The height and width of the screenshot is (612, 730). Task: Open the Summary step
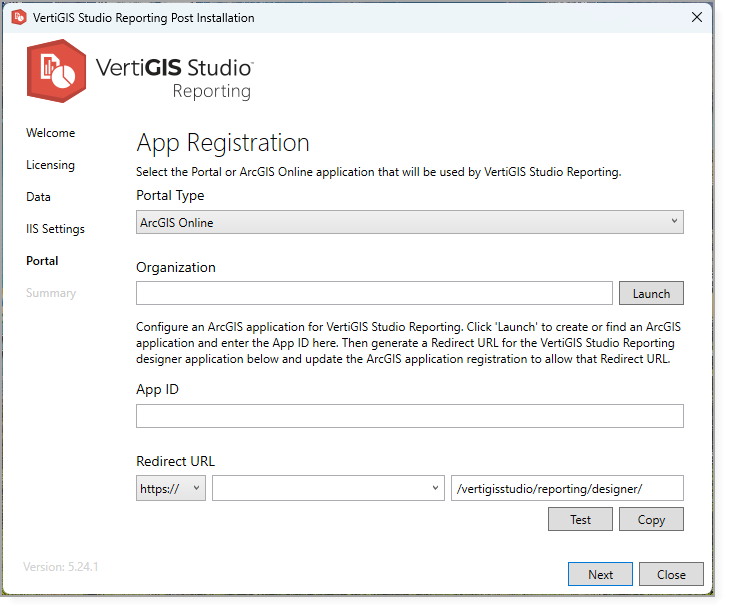click(51, 293)
